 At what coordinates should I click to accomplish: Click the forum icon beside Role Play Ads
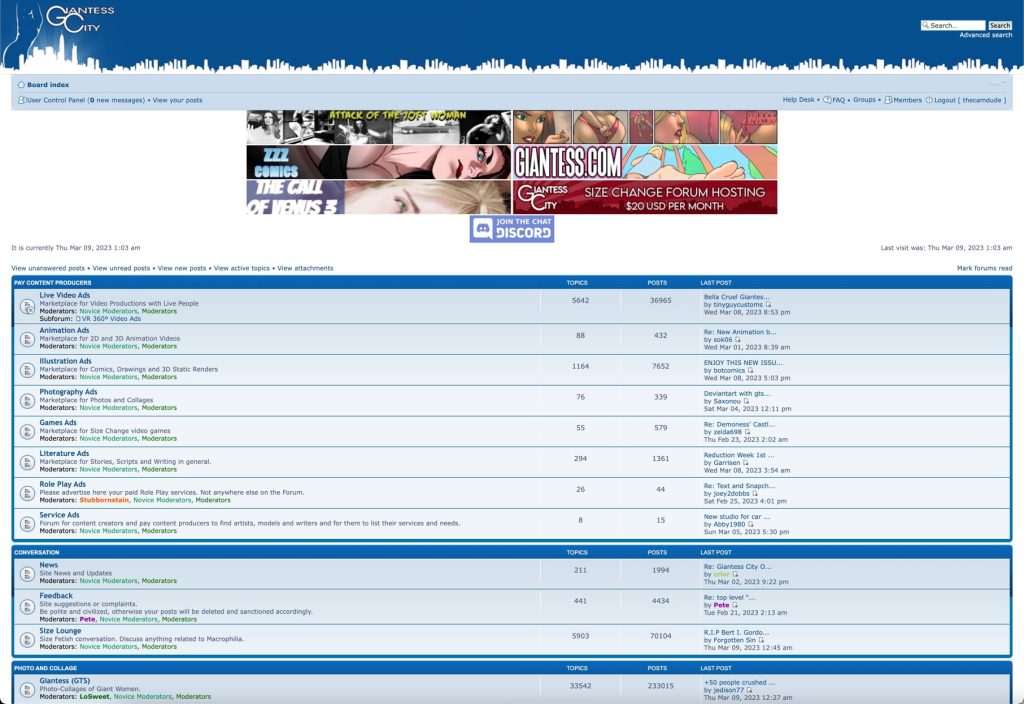coord(27,492)
